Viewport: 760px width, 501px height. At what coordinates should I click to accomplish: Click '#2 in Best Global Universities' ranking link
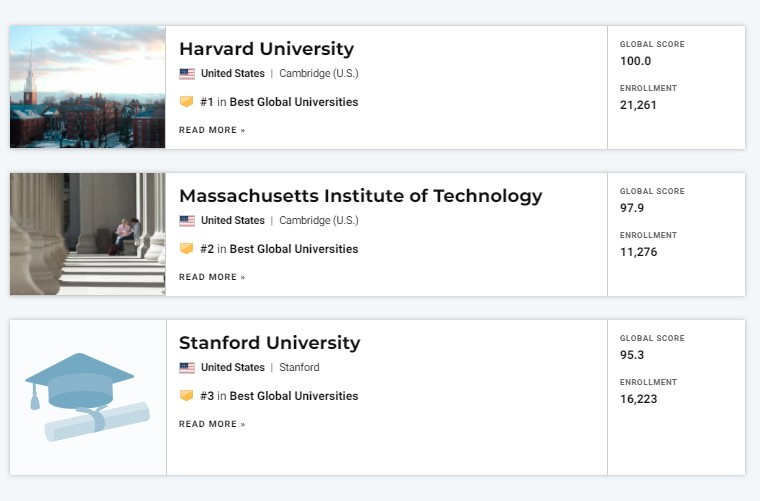(x=279, y=249)
